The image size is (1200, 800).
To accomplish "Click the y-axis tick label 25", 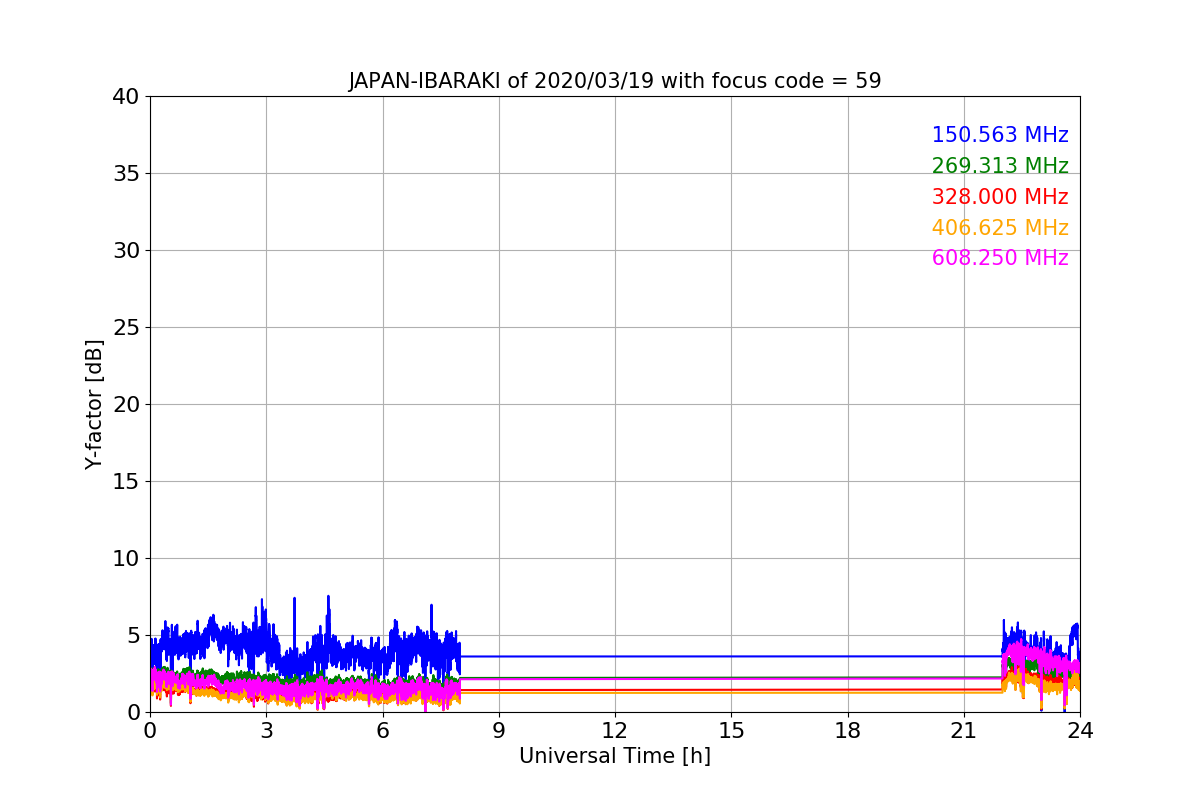I will tap(126, 328).
